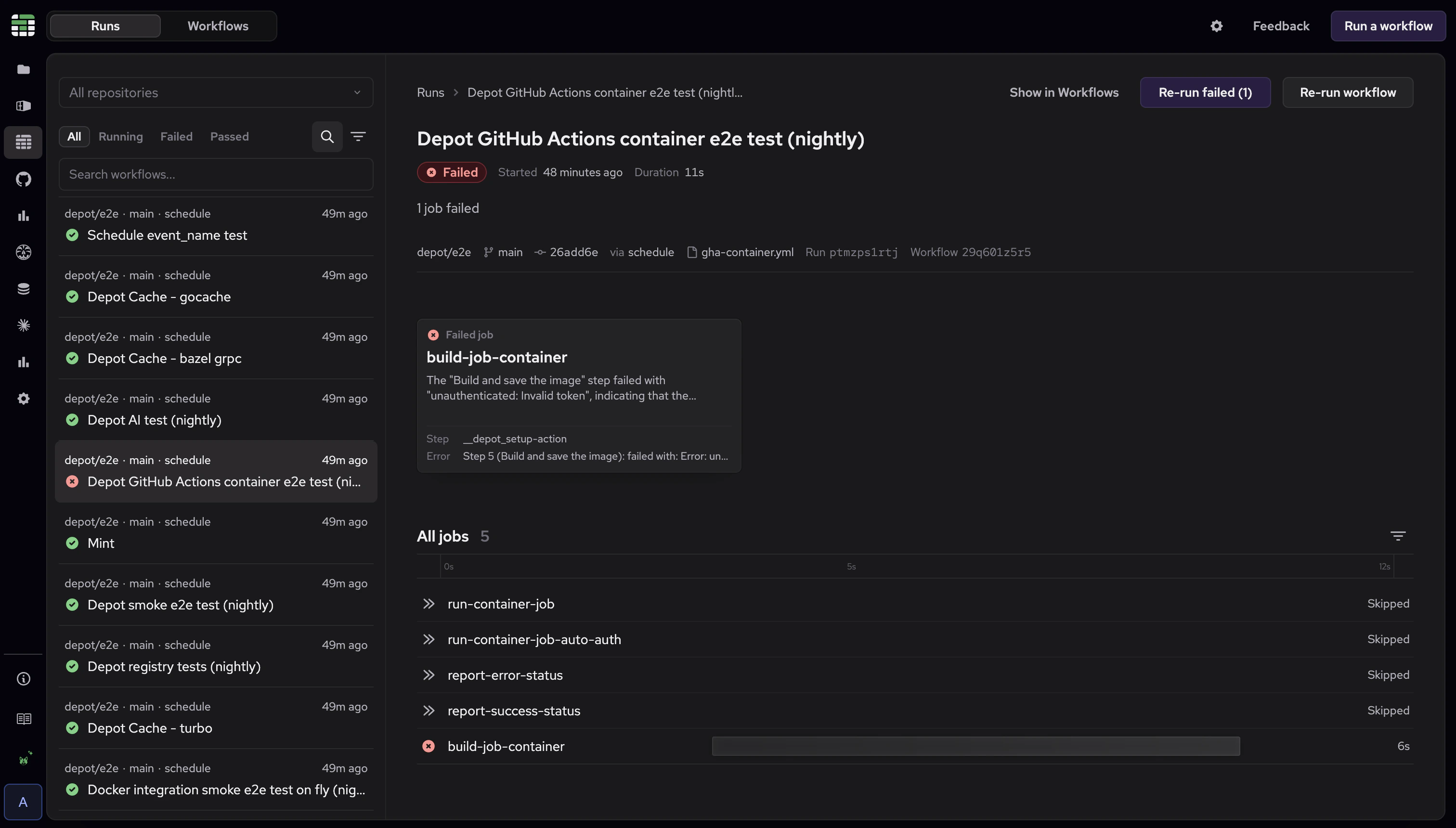Expand the report-success-status row
Viewport: 1456px width, 828px height.
click(x=914, y=711)
